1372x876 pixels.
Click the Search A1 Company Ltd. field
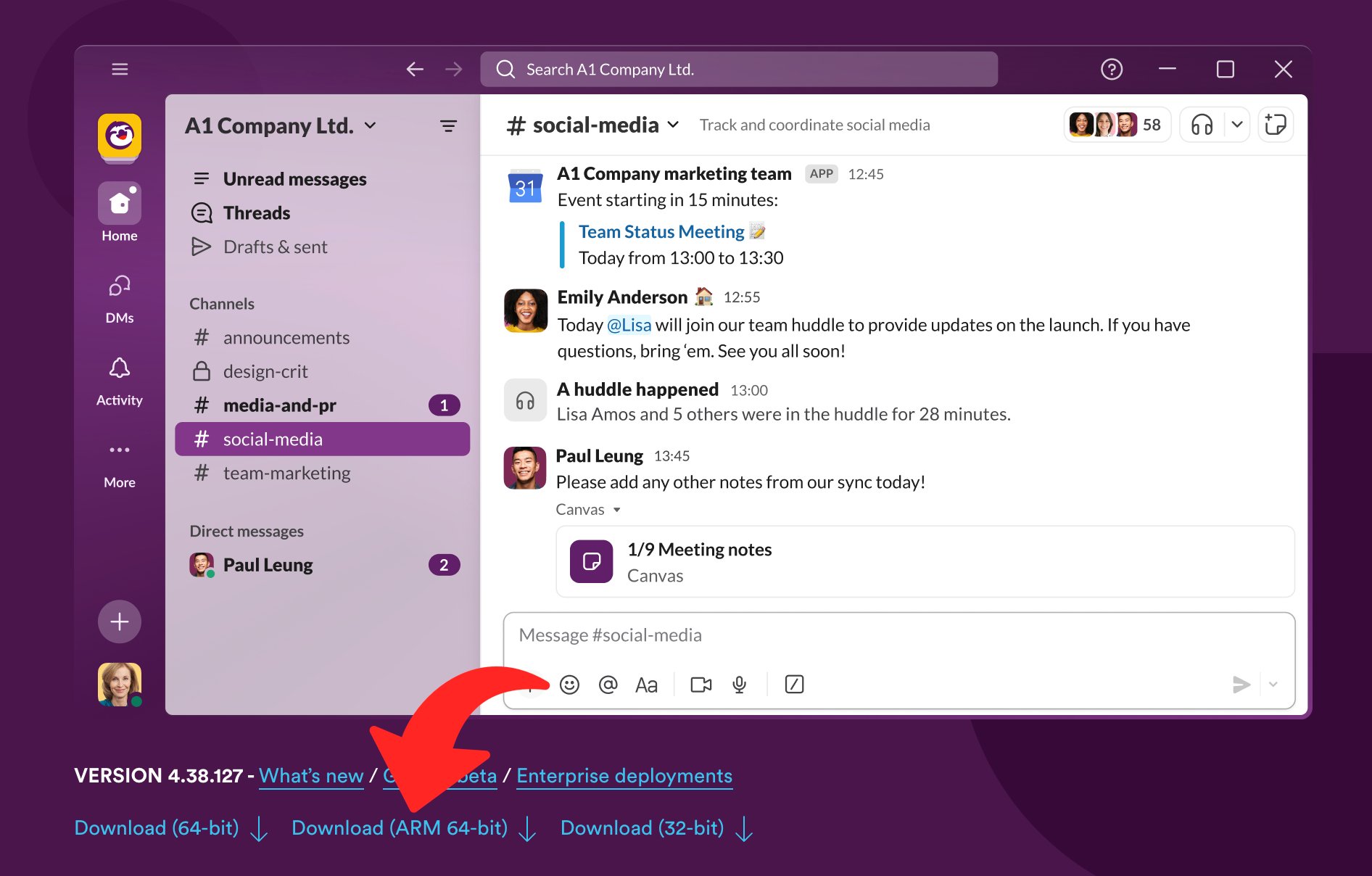739,69
